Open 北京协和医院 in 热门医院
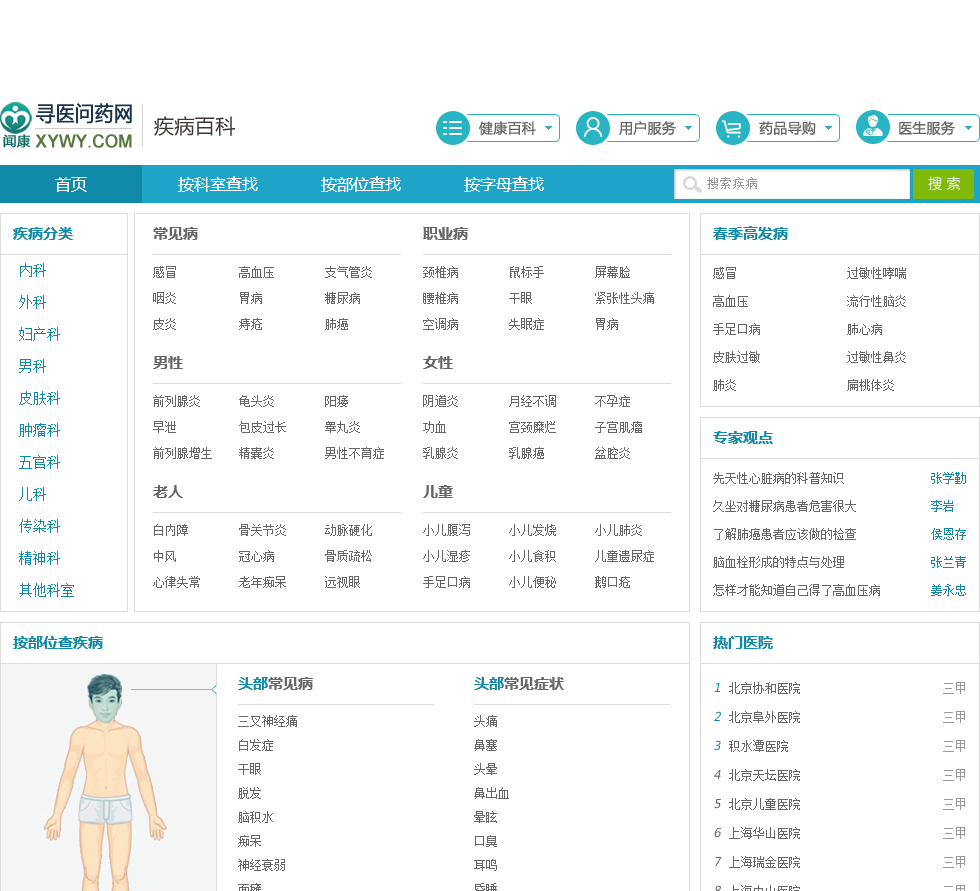Image resolution: width=980 pixels, height=891 pixels. click(x=764, y=689)
